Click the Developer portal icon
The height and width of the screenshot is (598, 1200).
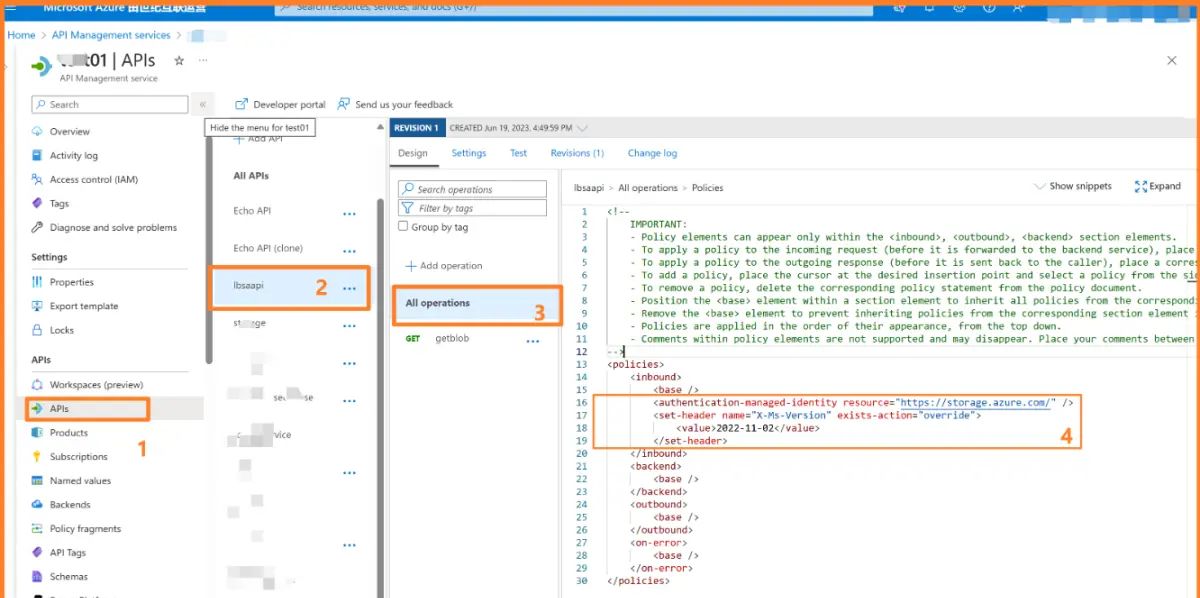pyautogui.click(x=241, y=104)
